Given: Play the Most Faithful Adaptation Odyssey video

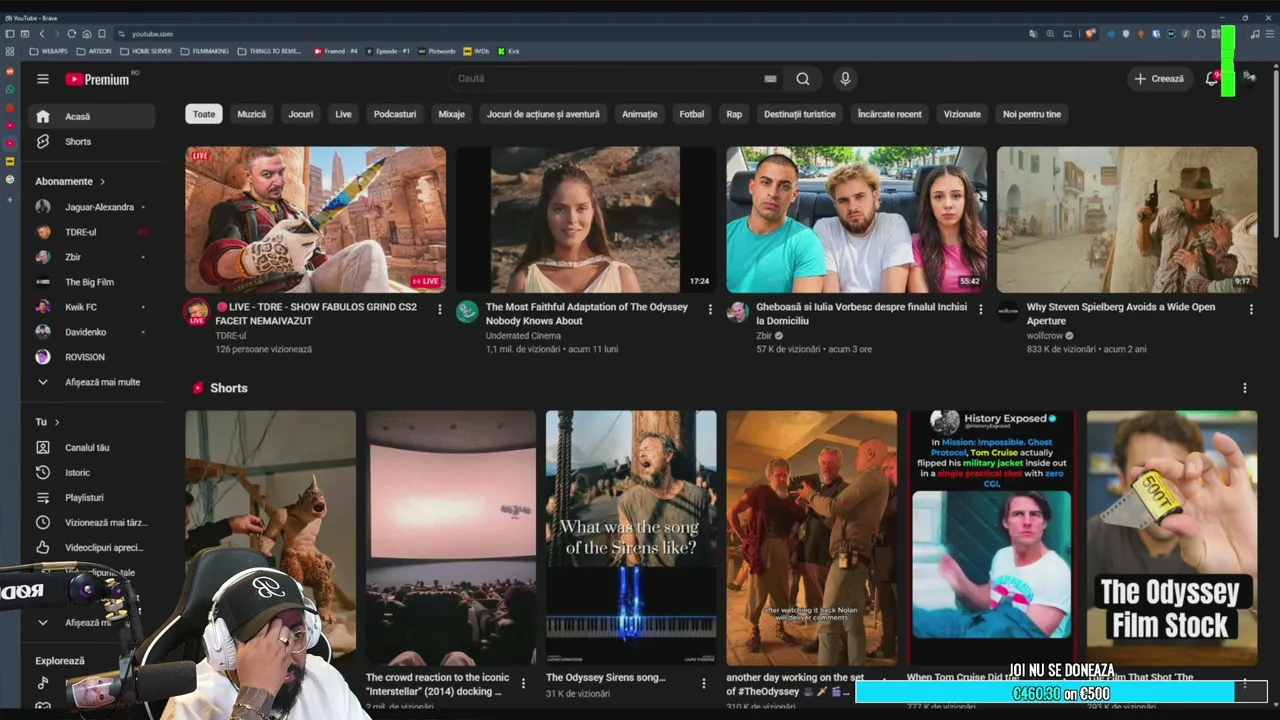Looking at the screenshot, I should tap(586, 220).
